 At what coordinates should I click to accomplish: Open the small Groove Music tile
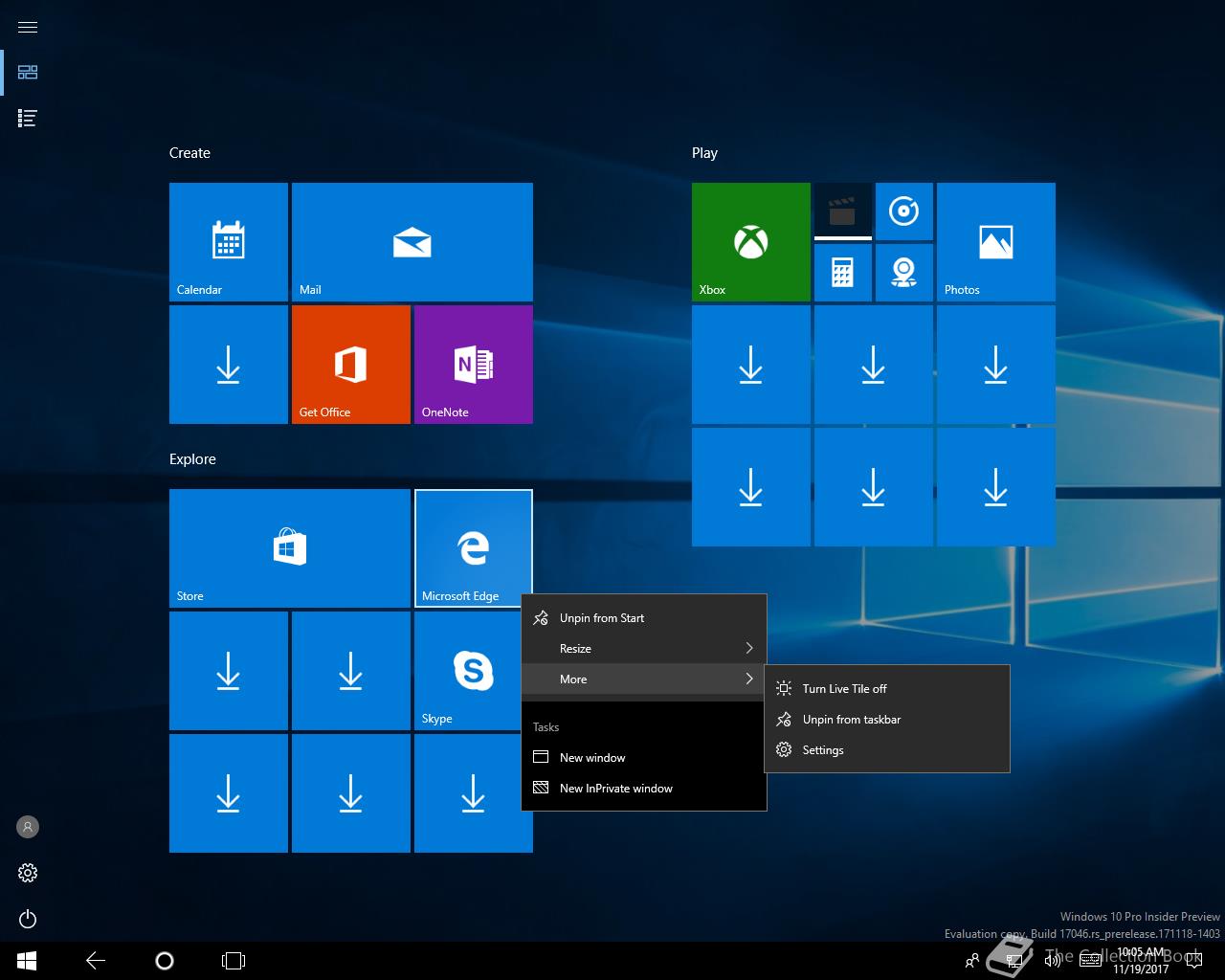click(904, 212)
